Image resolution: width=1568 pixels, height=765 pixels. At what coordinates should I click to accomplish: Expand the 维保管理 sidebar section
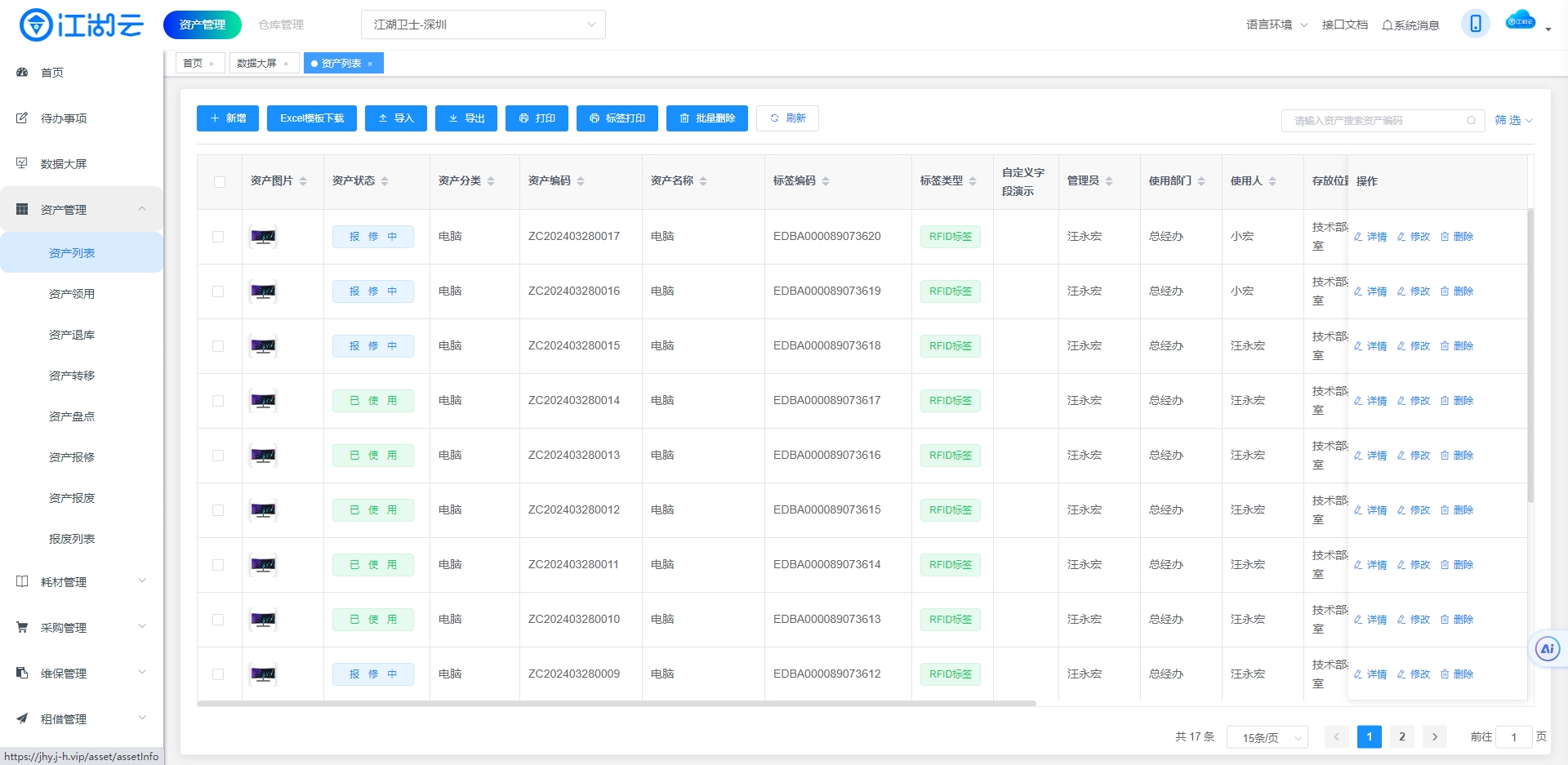tap(82, 674)
